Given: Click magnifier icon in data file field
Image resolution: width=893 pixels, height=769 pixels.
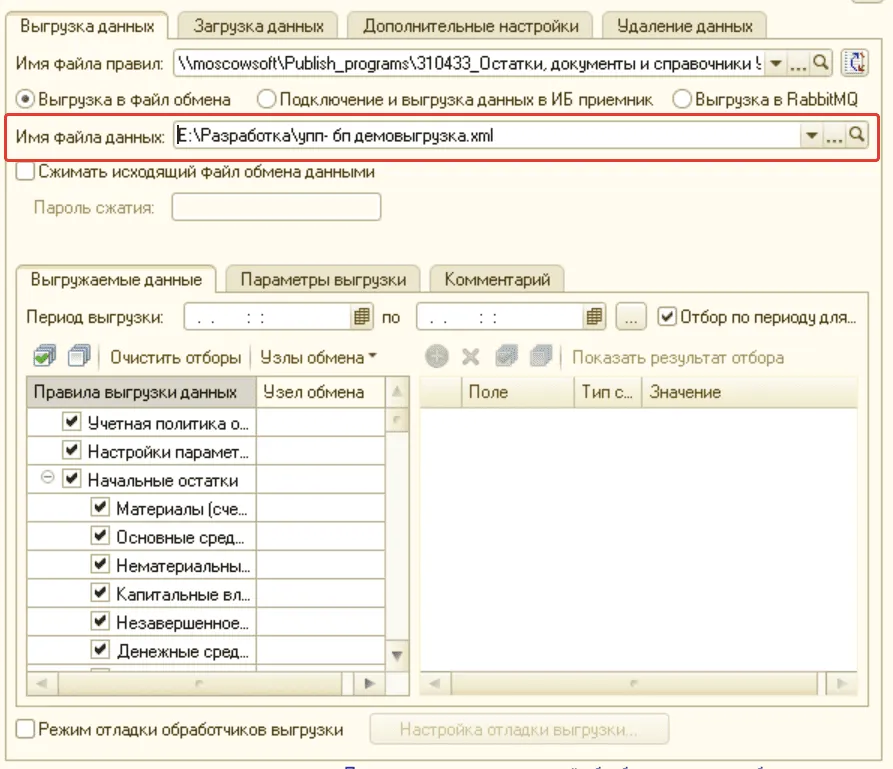Looking at the screenshot, I should 857,136.
